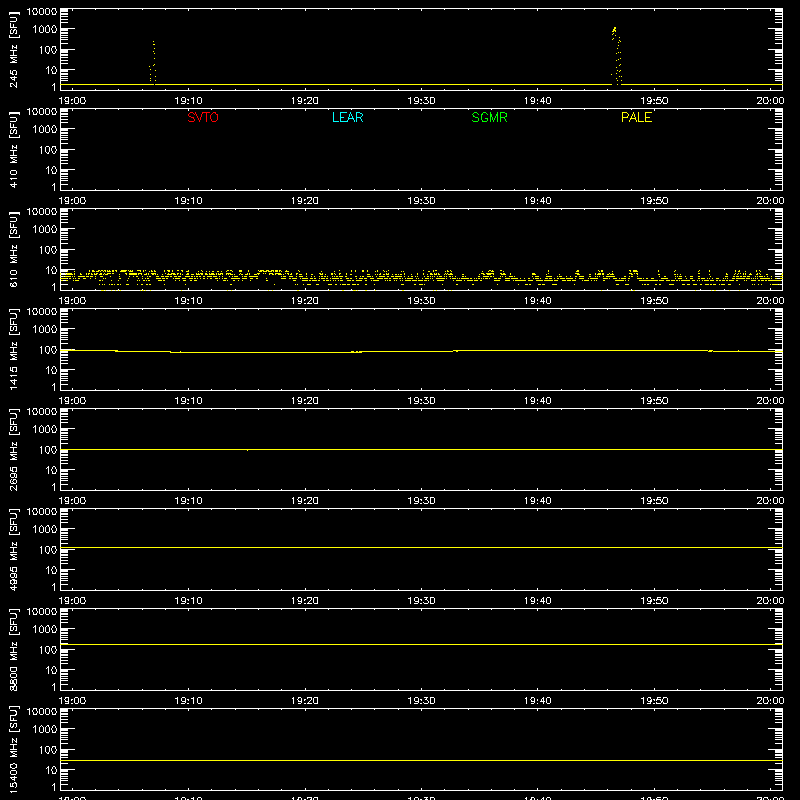Select the 610 MHz [SFU] axis title
Image resolution: width=800 pixels, height=800 pixels.
tap(14, 249)
